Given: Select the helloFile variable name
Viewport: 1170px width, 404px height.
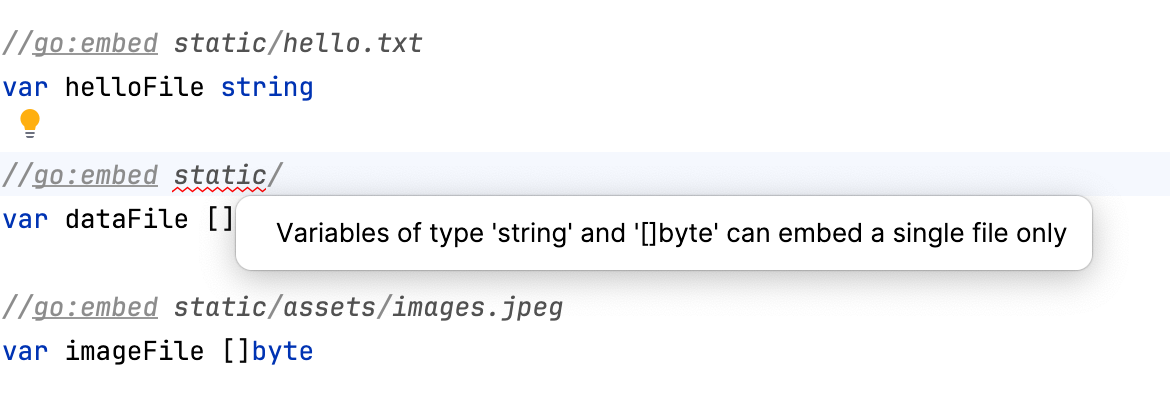Looking at the screenshot, I should click(x=134, y=87).
